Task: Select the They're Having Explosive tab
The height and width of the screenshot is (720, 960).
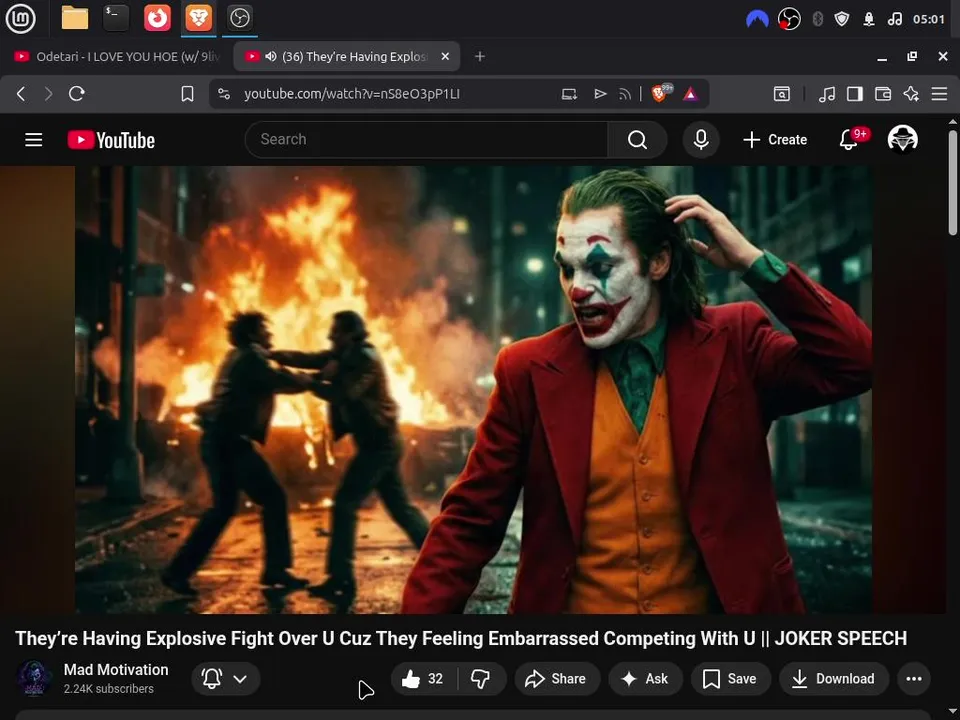Action: coord(346,56)
